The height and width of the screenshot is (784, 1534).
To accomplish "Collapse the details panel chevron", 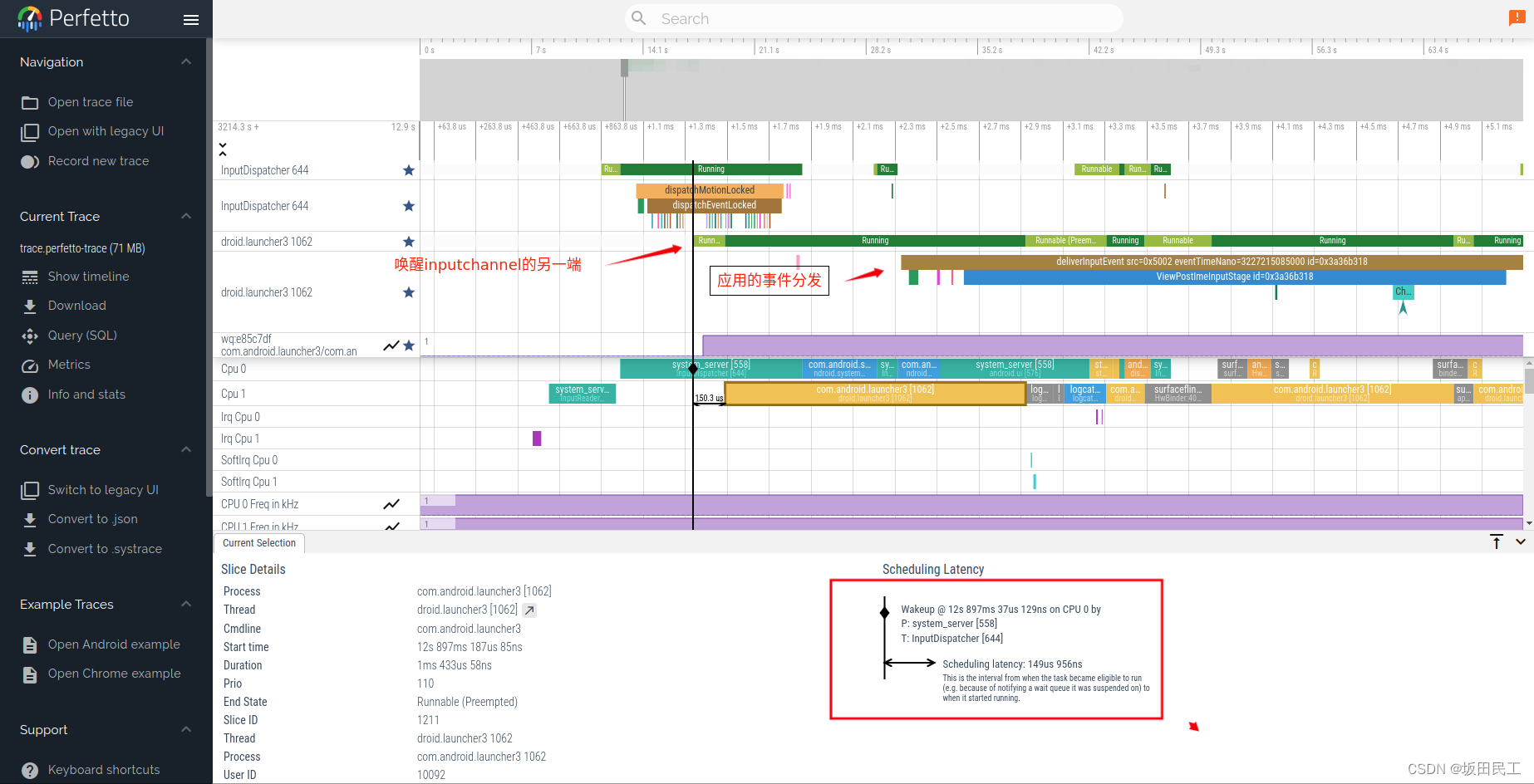I will tap(1521, 541).
